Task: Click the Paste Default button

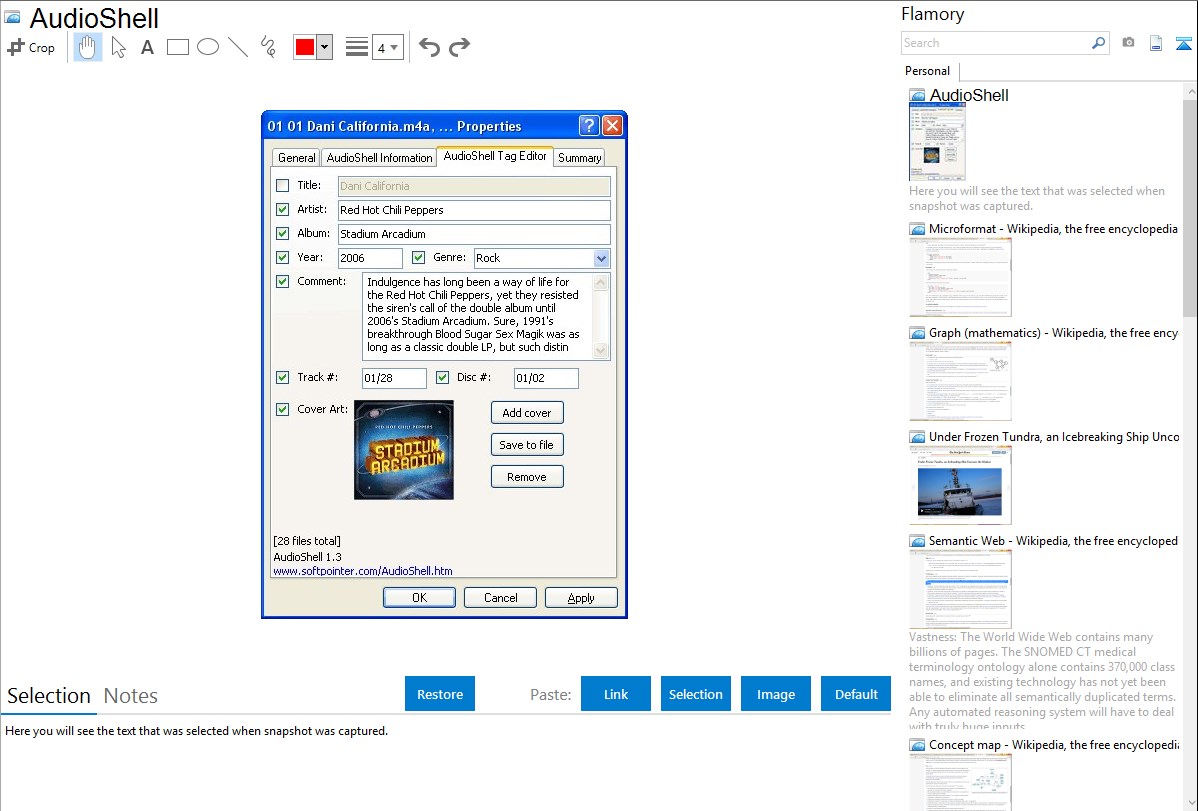Action: point(856,694)
